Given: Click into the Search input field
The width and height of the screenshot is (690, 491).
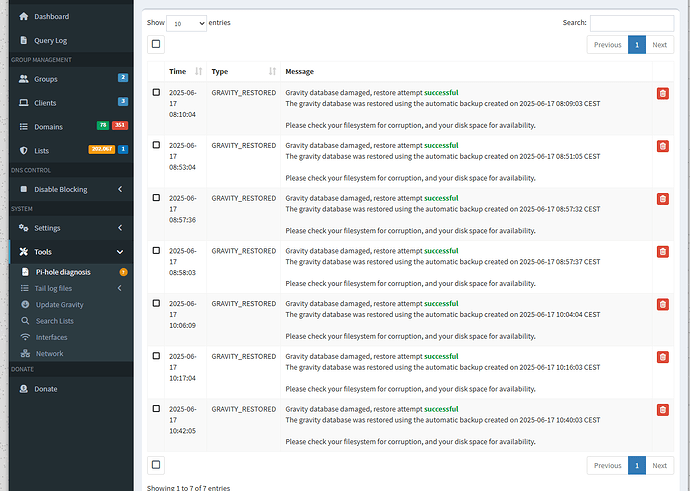Looking at the screenshot, I should (631, 22).
